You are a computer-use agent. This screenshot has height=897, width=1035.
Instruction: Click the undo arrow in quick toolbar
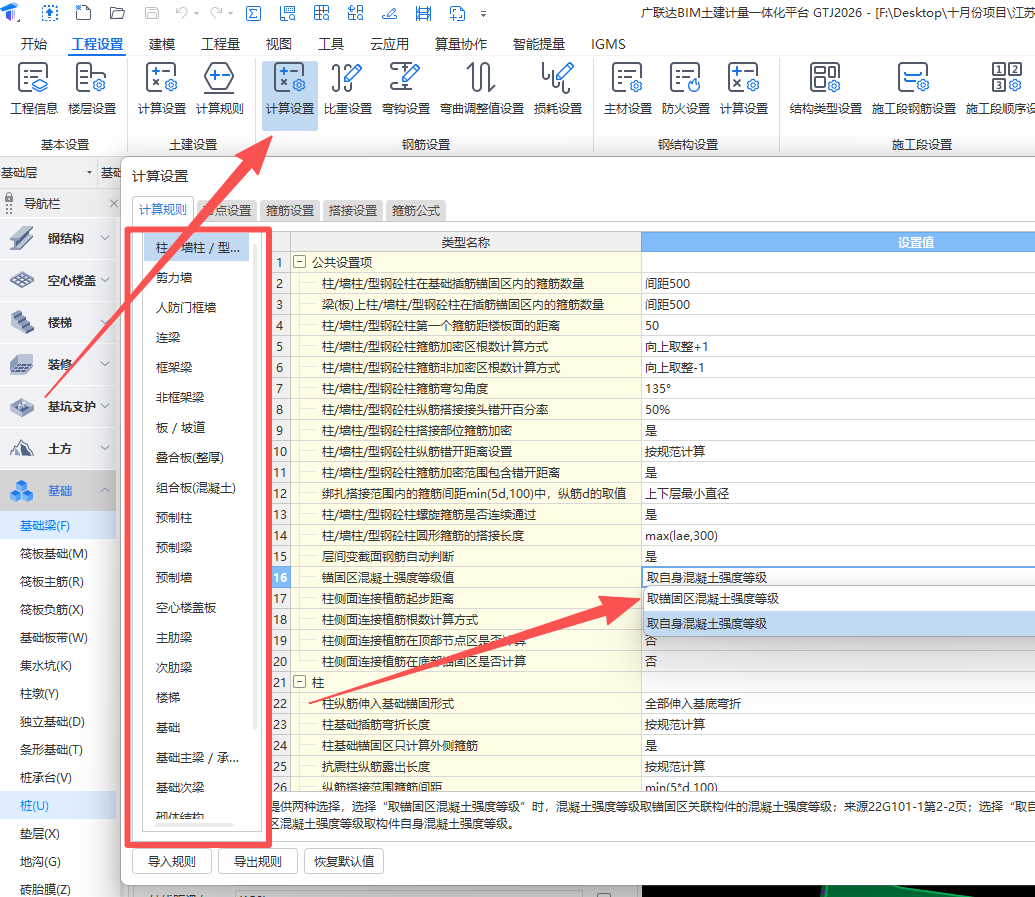(182, 13)
